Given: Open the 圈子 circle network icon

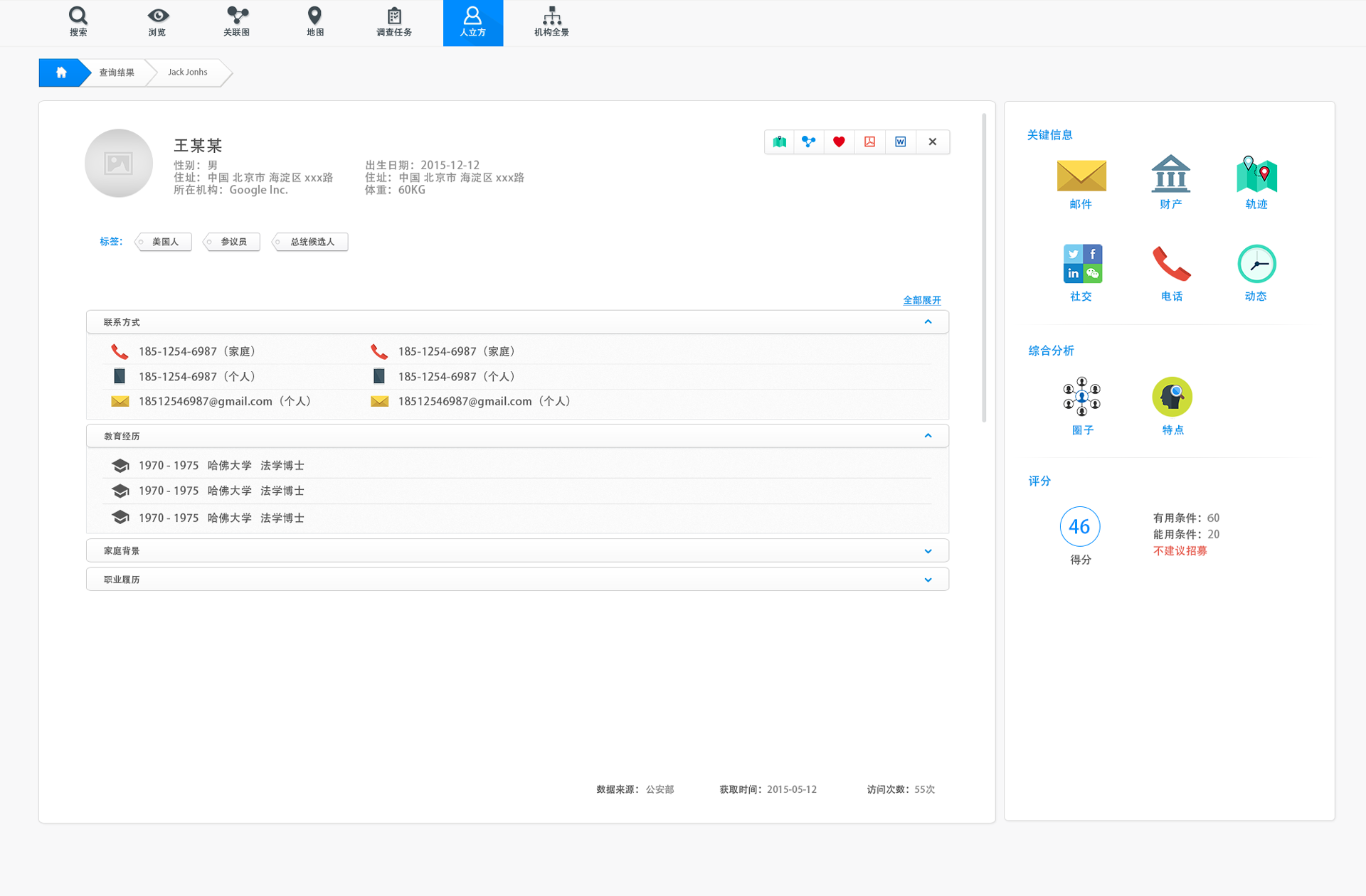Looking at the screenshot, I should click(x=1081, y=397).
